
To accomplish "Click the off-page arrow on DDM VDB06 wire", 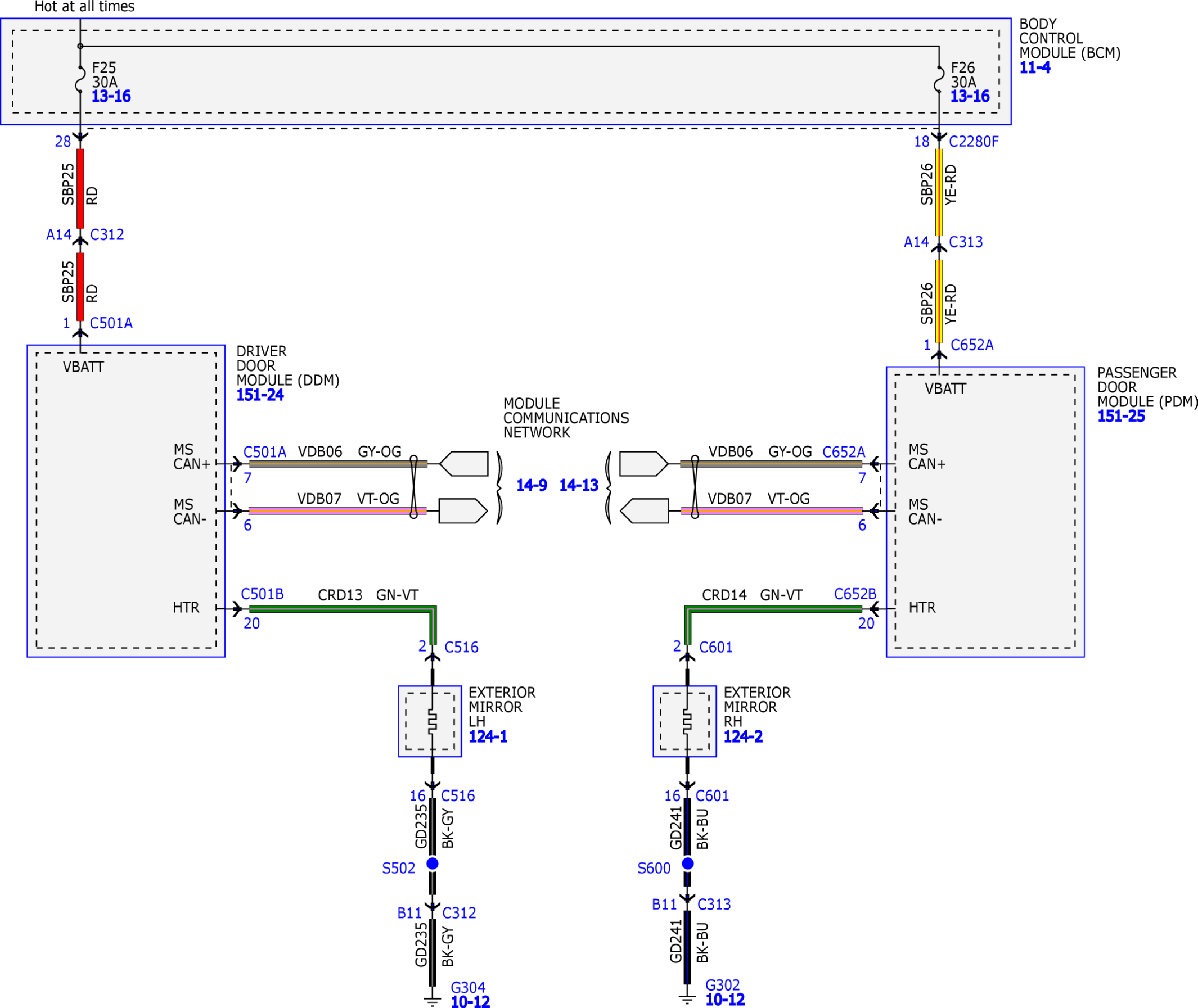I will coord(463,463).
